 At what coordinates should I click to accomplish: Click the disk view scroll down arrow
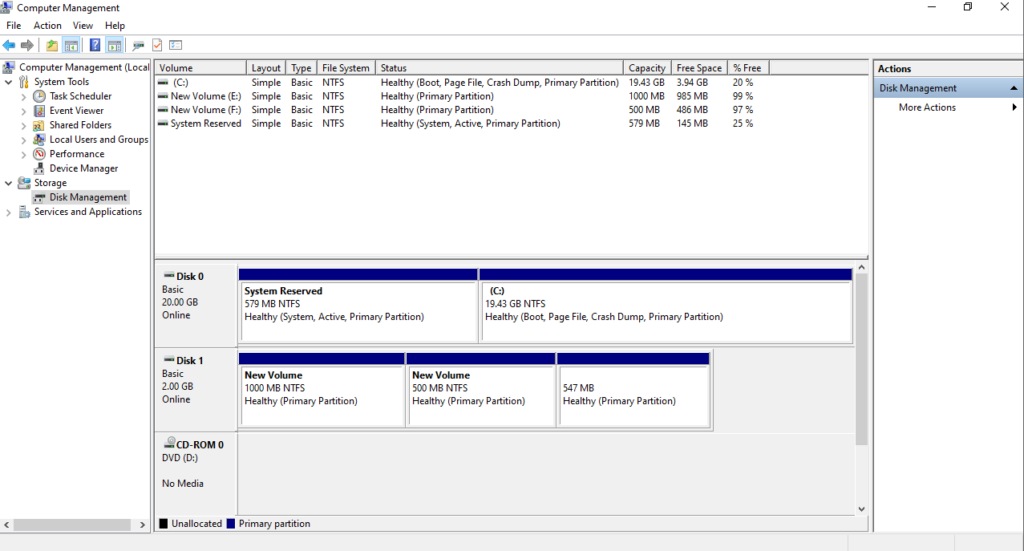pos(861,509)
